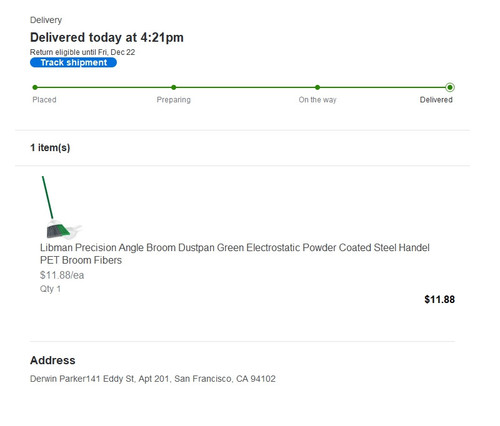The width and height of the screenshot is (500, 426).
Task: Click the 1 item(s) section header
Action: (x=50, y=147)
